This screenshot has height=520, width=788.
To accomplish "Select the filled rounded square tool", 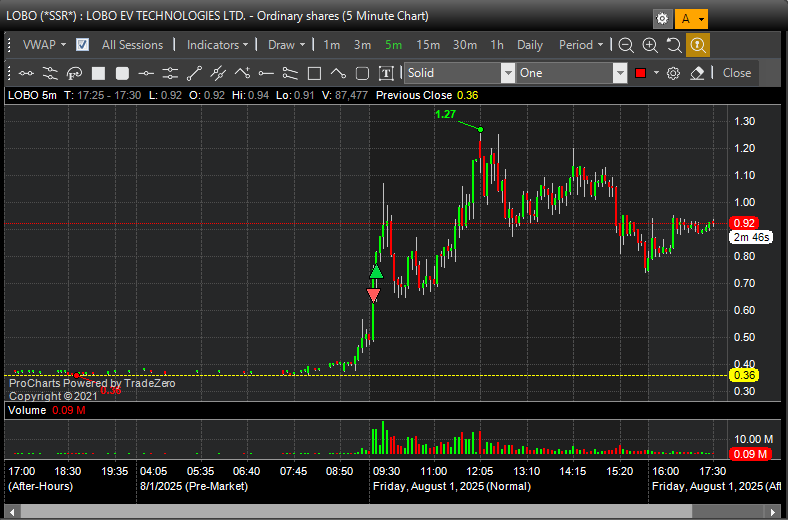I will pyautogui.click(x=123, y=73).
